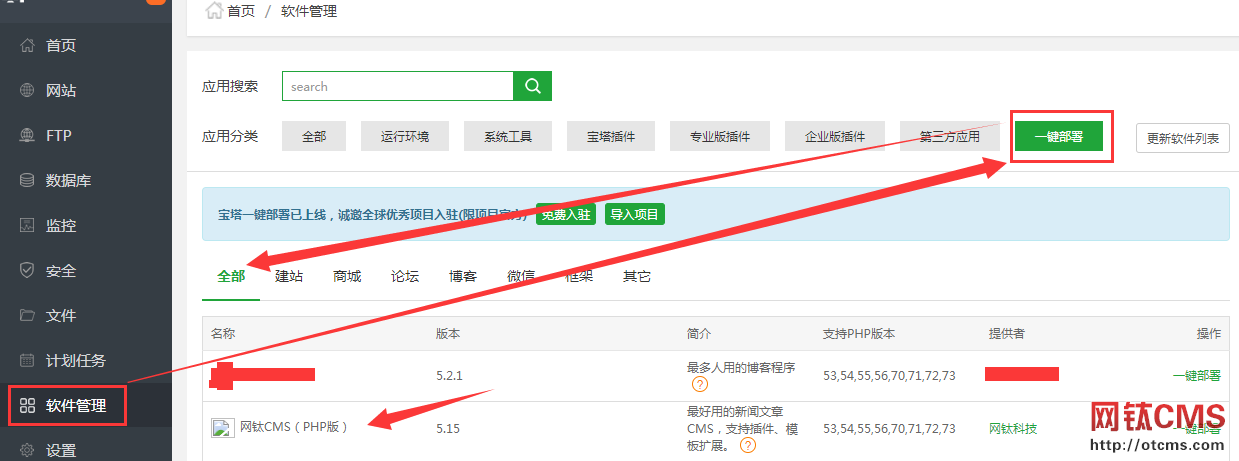Viewport: 1239px width, 461px height.
Task: Click the gear icon beside 设置
Action: pos(28,450)
